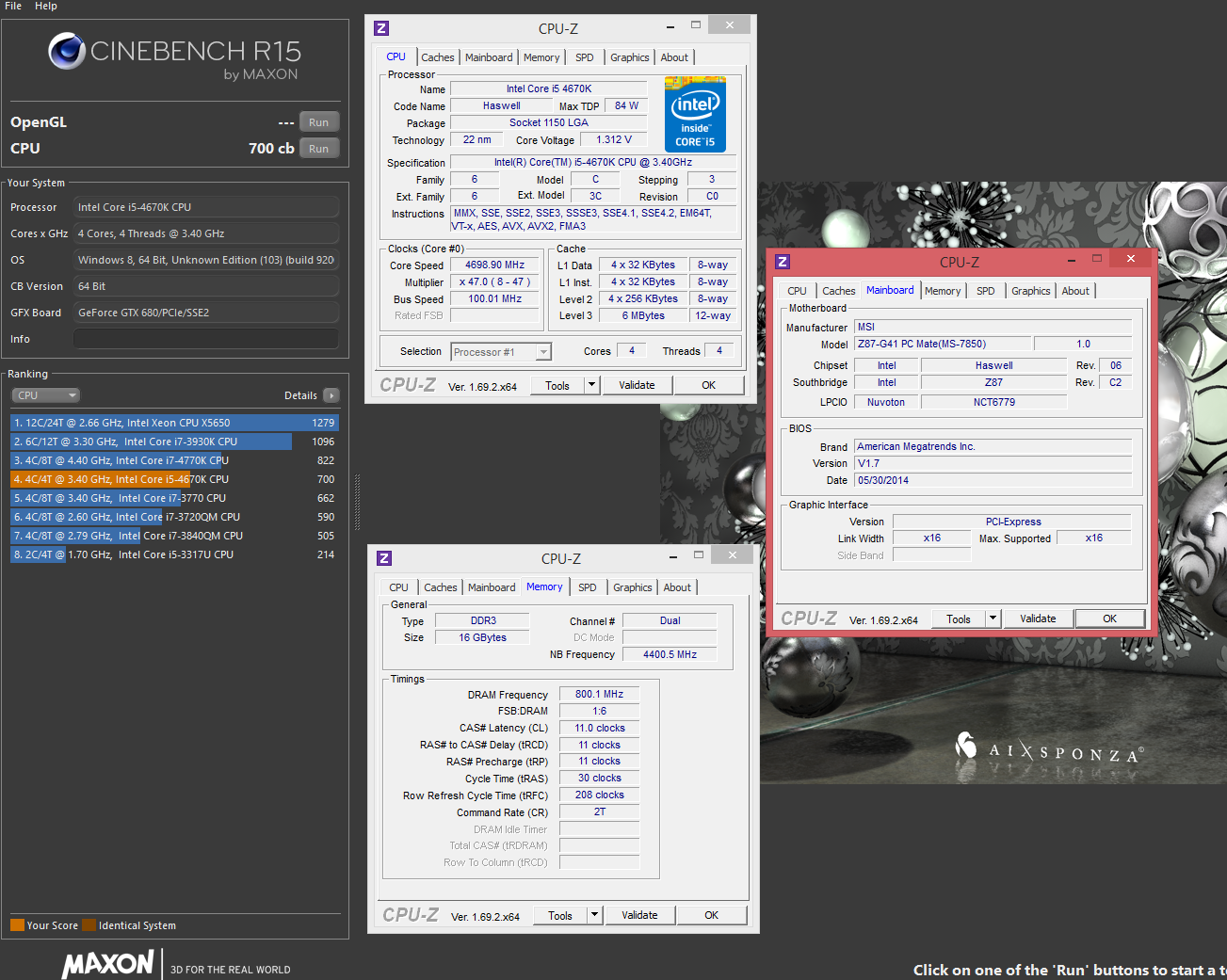The height and width of the screenshot is (980, 1227).
Task: Click the Intel Core i5 badge logo
Action: click(695, 114)
